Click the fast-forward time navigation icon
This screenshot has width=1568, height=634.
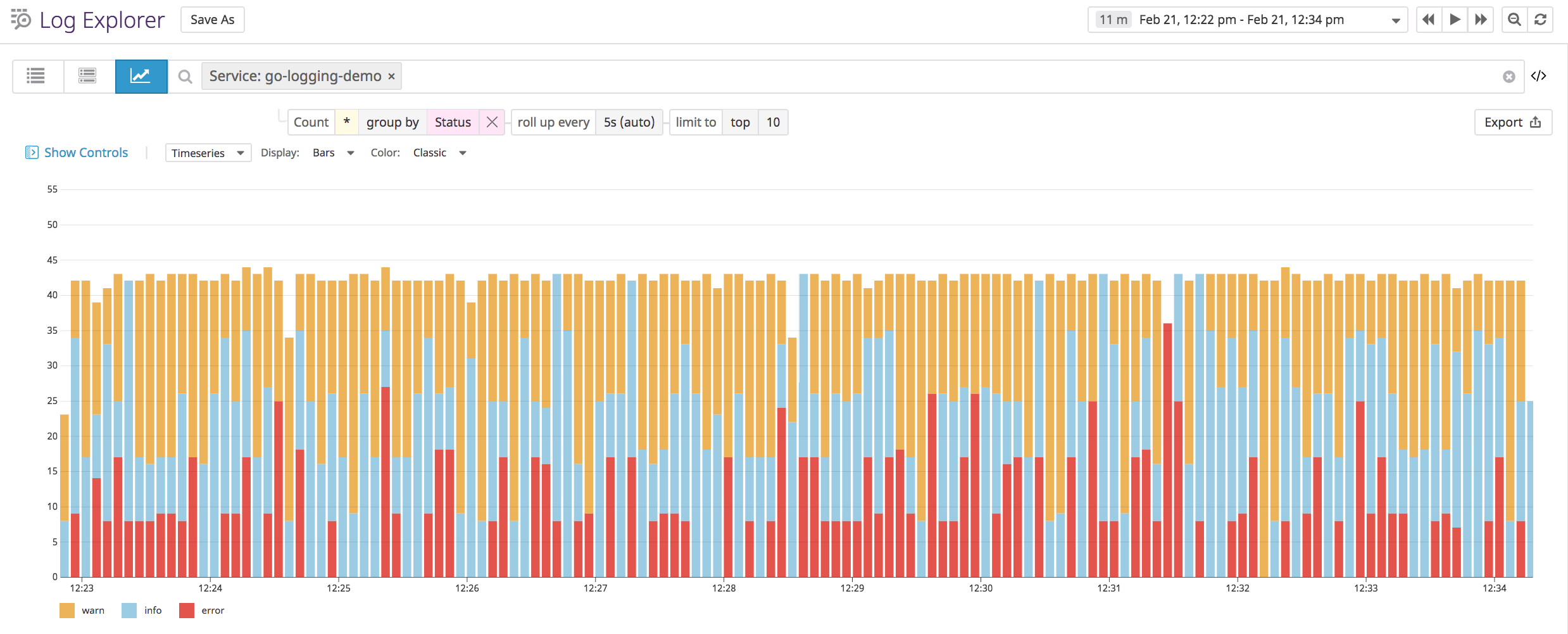pos(1481,20)
